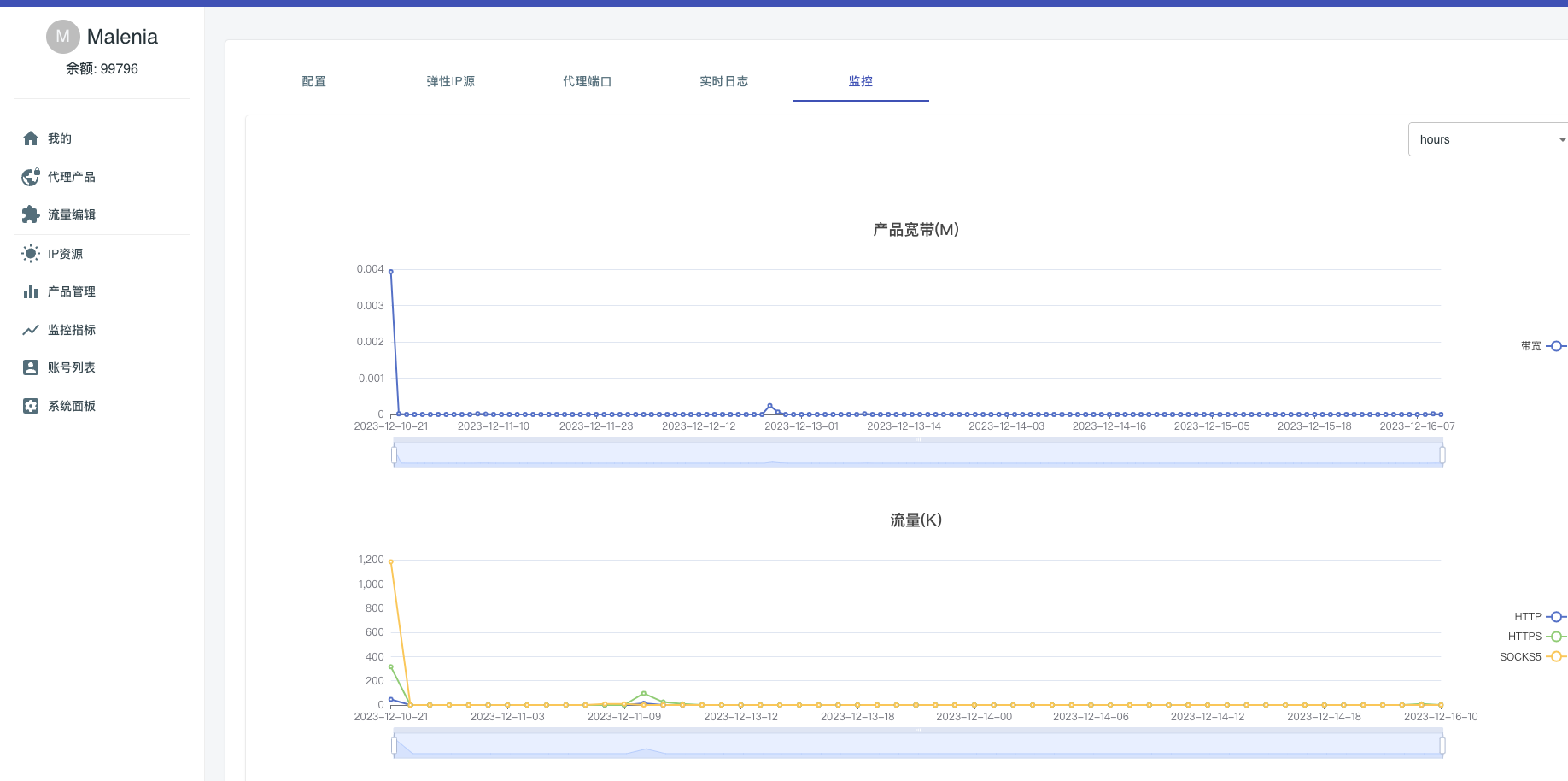Click the account icon for 账号列表

coord(31,367)
